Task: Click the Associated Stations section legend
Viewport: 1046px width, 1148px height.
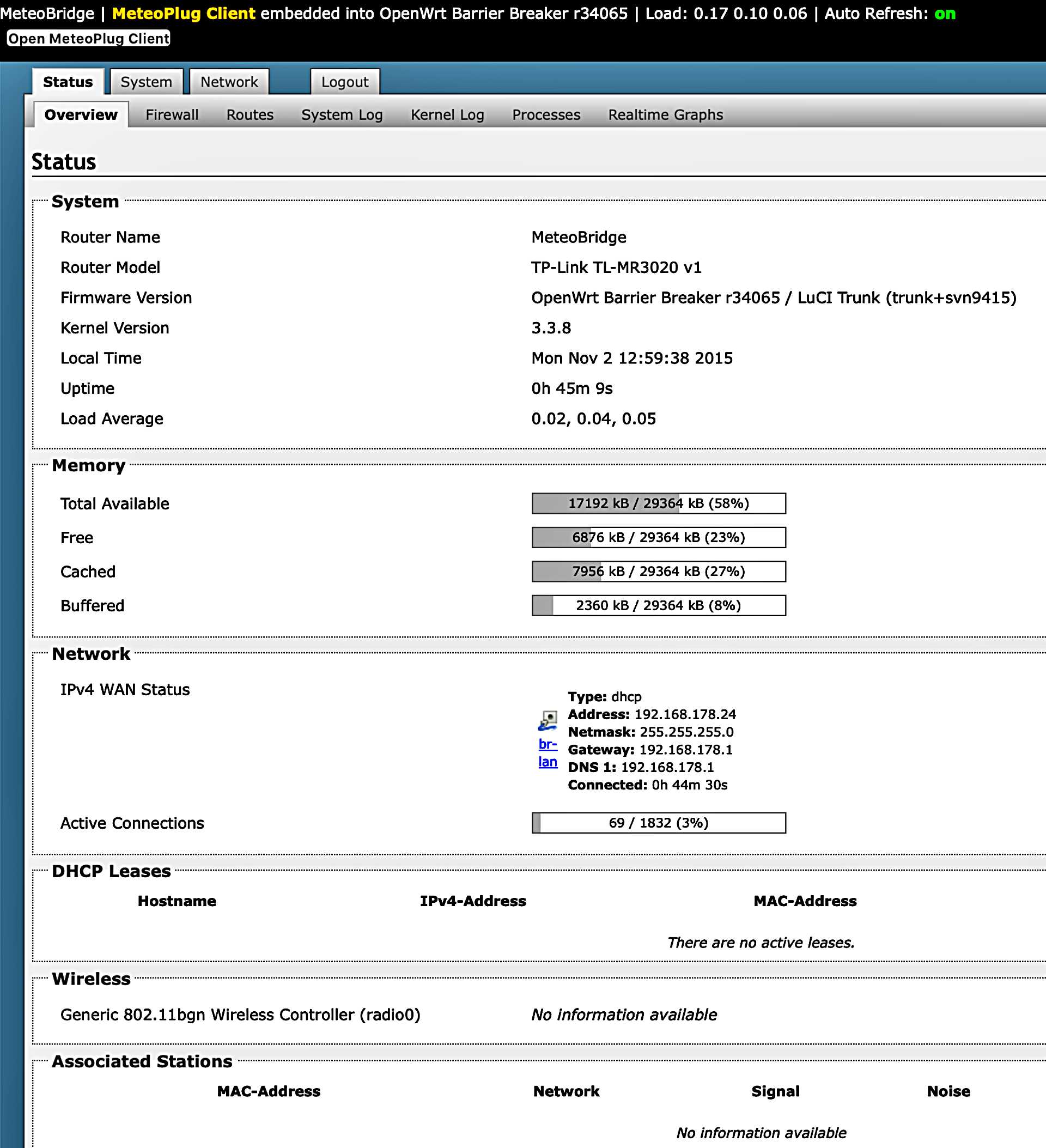Action: 142,1061
